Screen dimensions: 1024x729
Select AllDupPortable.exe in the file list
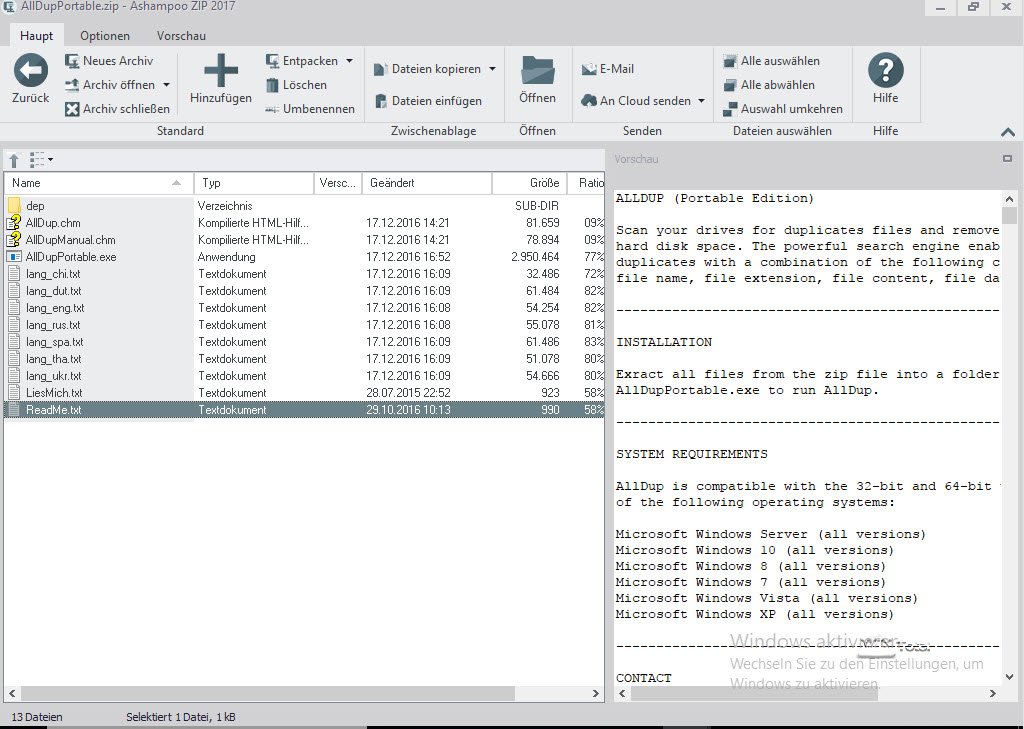(71, 257)
